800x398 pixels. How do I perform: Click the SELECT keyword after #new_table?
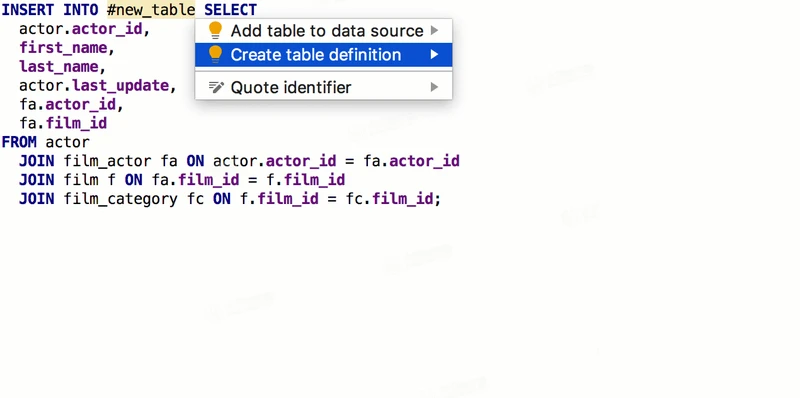click(230, 10)
